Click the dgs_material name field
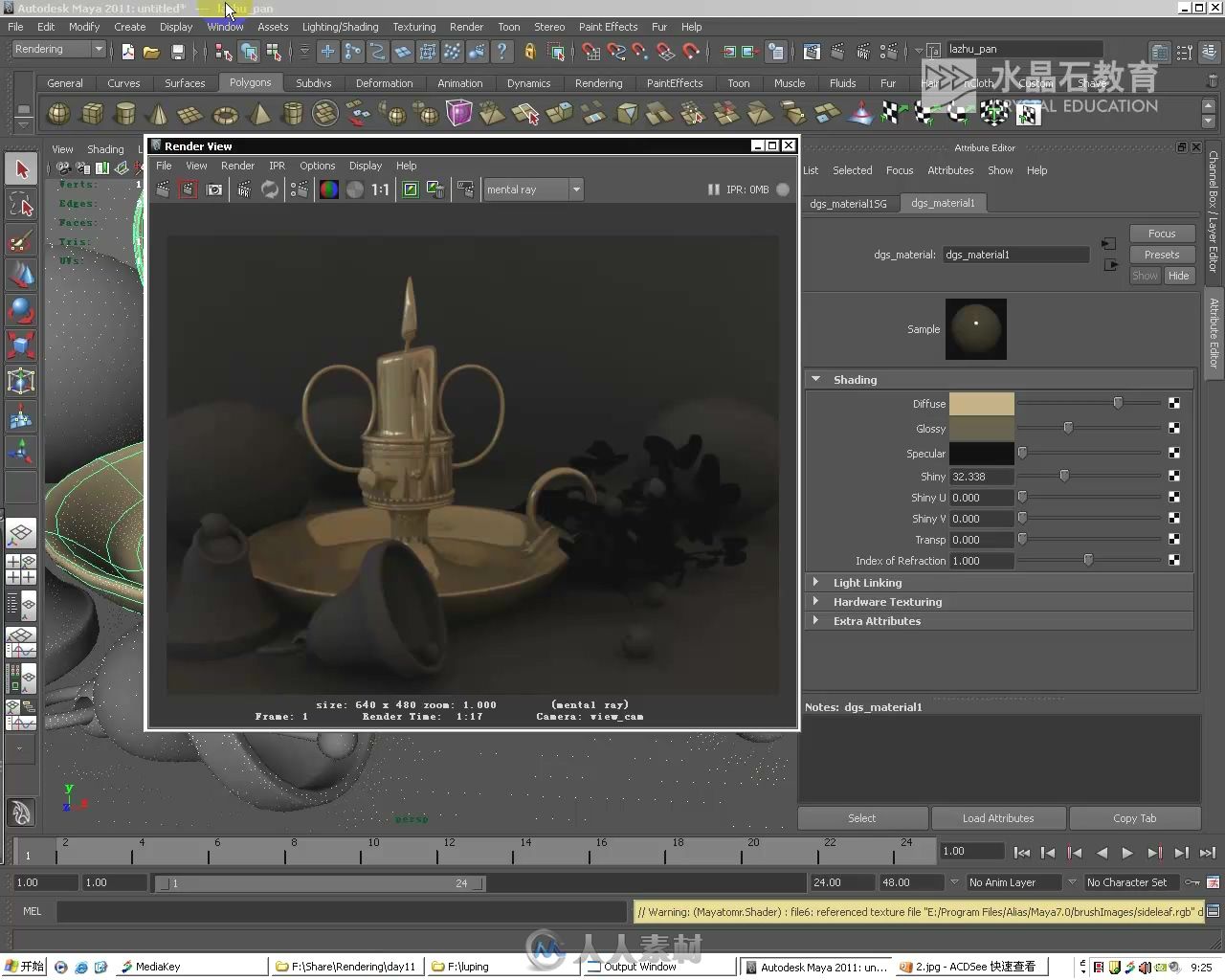 click(x=1015, y=255)
